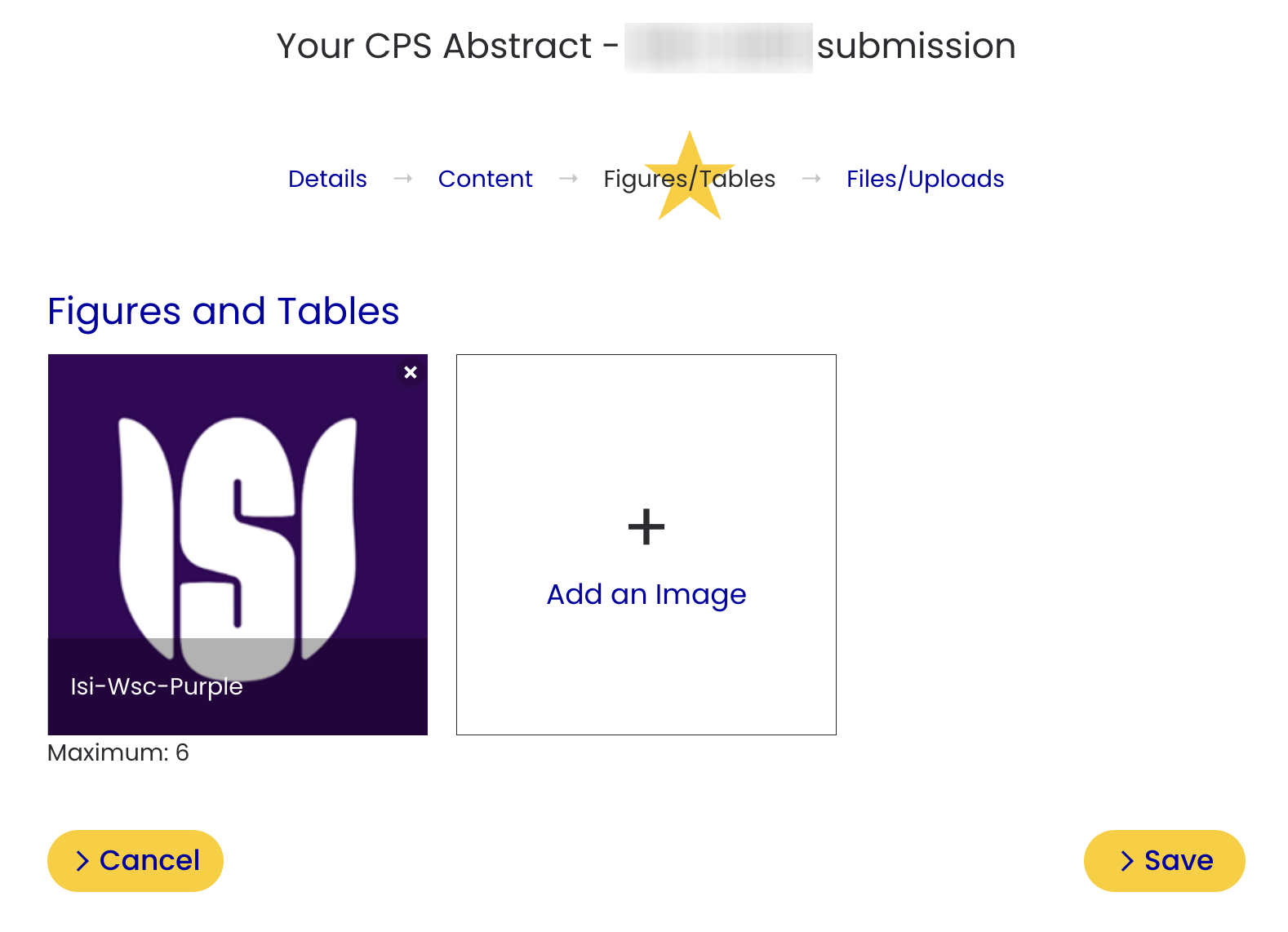
Task: Click the Isi-Wsc-Purple caption label
Action: [157, 686]
